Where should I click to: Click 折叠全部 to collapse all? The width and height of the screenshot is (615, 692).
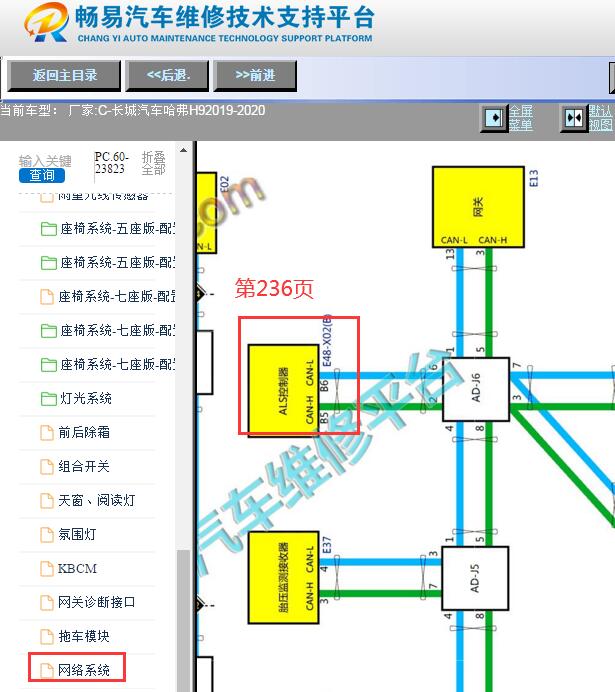point(153,163)
